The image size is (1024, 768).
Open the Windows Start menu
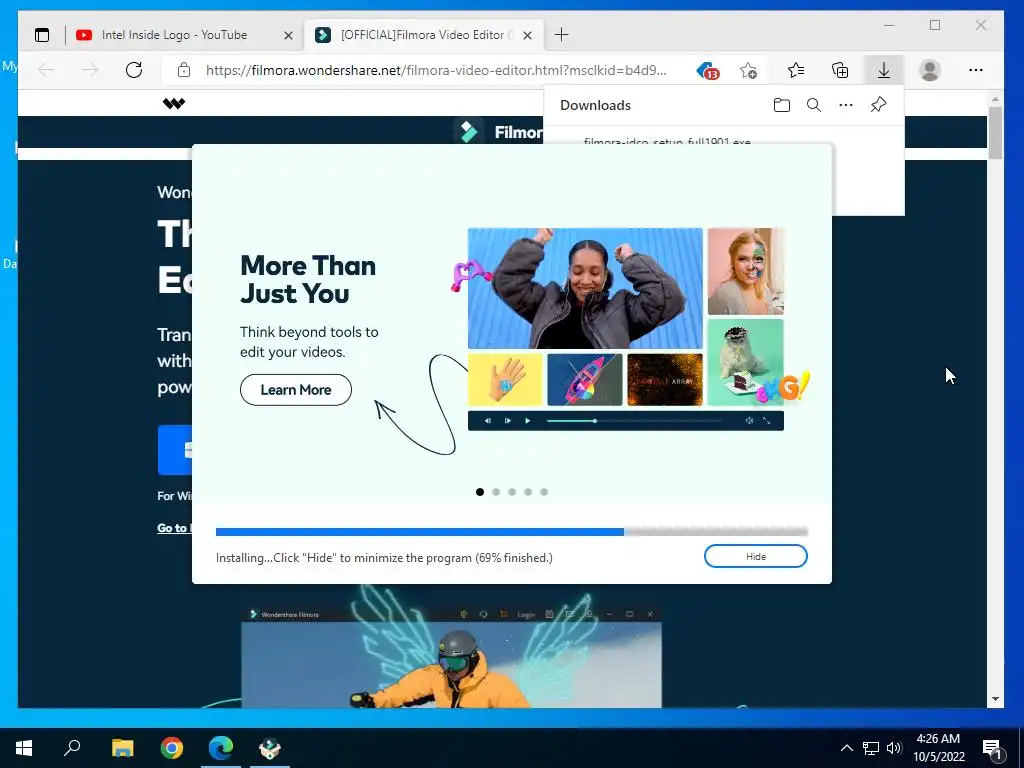pyautogui.click(x=24, y=748)
